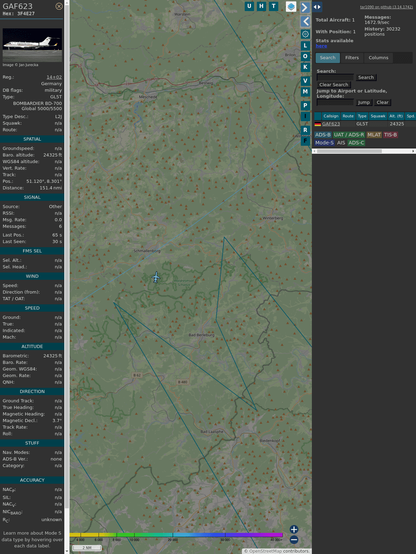
Task: Click the T map toggle button
Action: click(x=273, y=6)
